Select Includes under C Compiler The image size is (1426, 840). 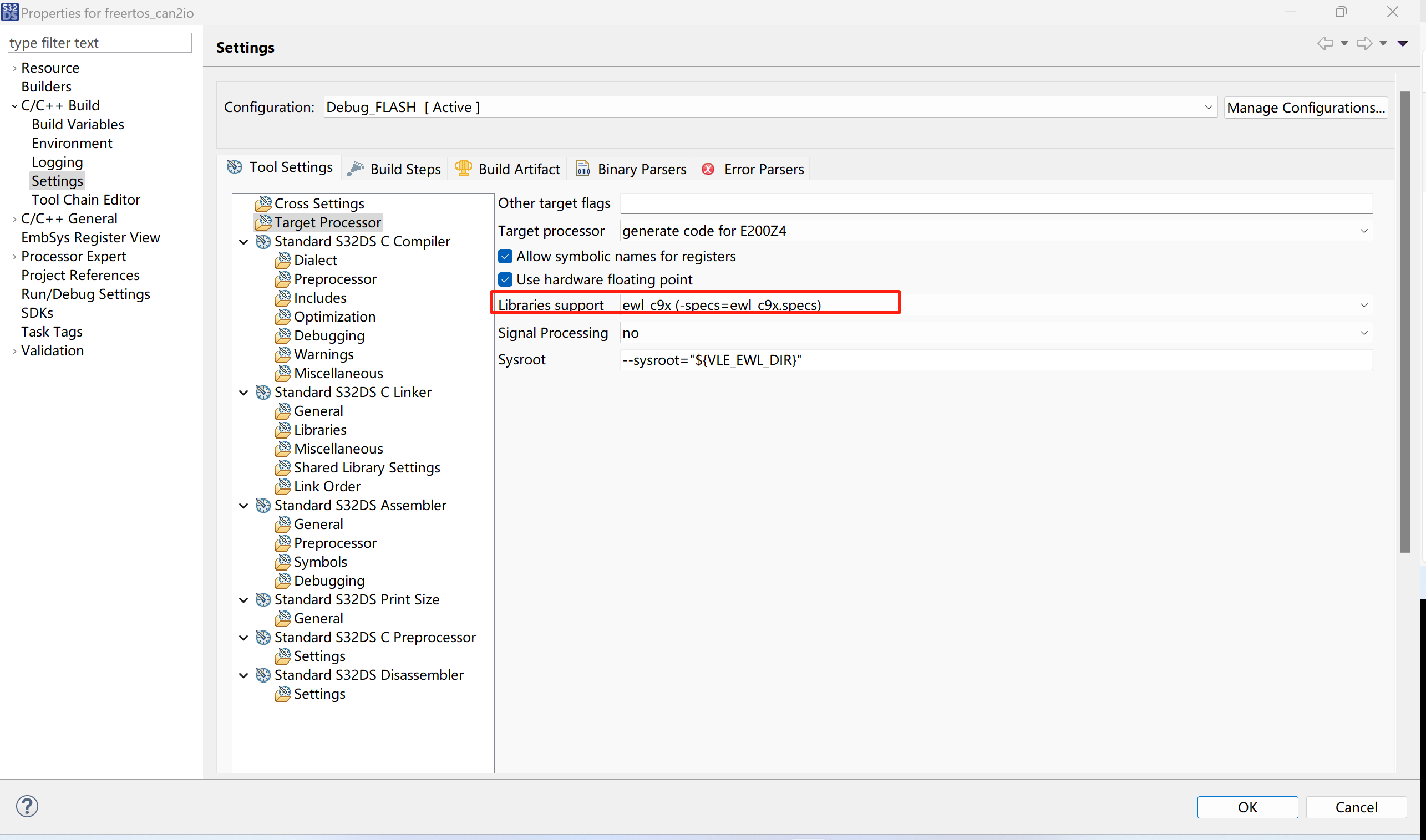point(320,298)
